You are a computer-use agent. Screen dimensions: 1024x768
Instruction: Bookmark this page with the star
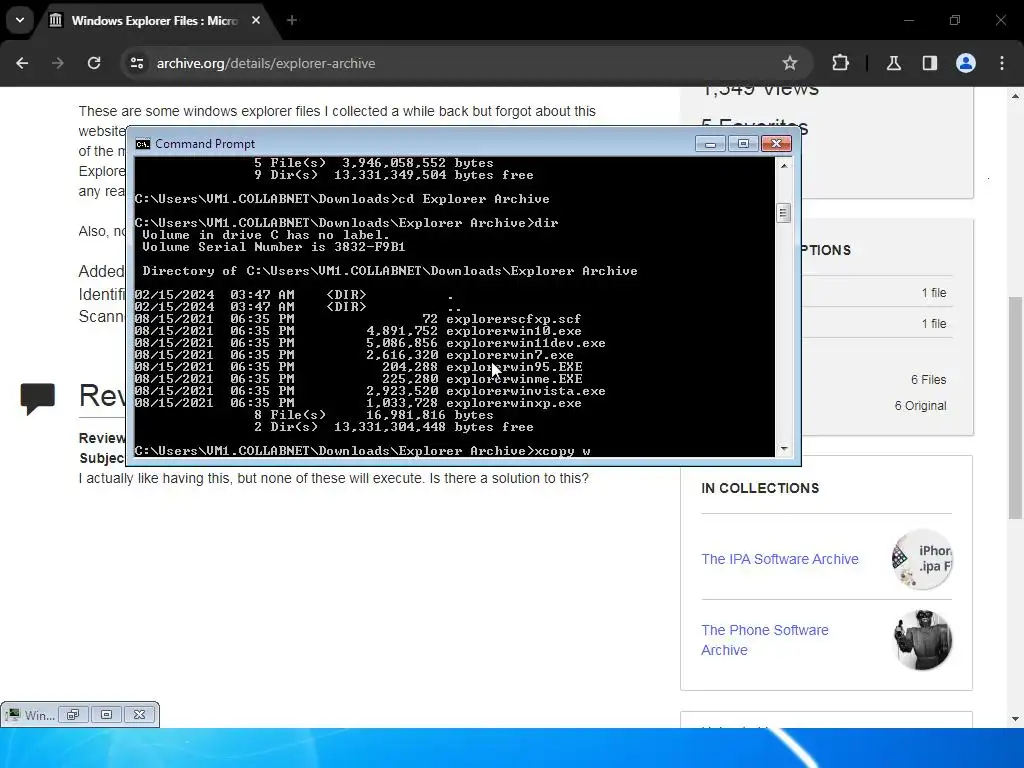point(790,63)
